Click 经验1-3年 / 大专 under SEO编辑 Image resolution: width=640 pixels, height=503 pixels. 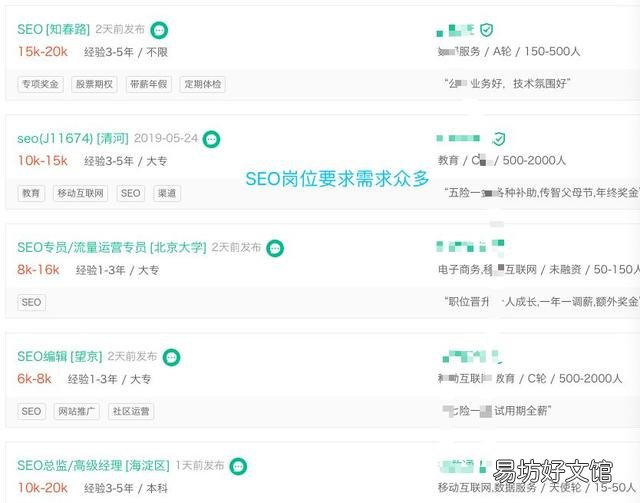click(109, 379)
